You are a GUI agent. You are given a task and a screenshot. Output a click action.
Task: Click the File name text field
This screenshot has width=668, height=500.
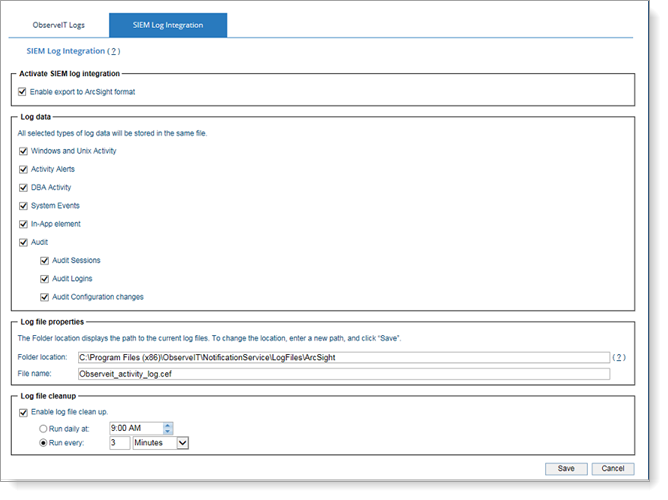343,374
